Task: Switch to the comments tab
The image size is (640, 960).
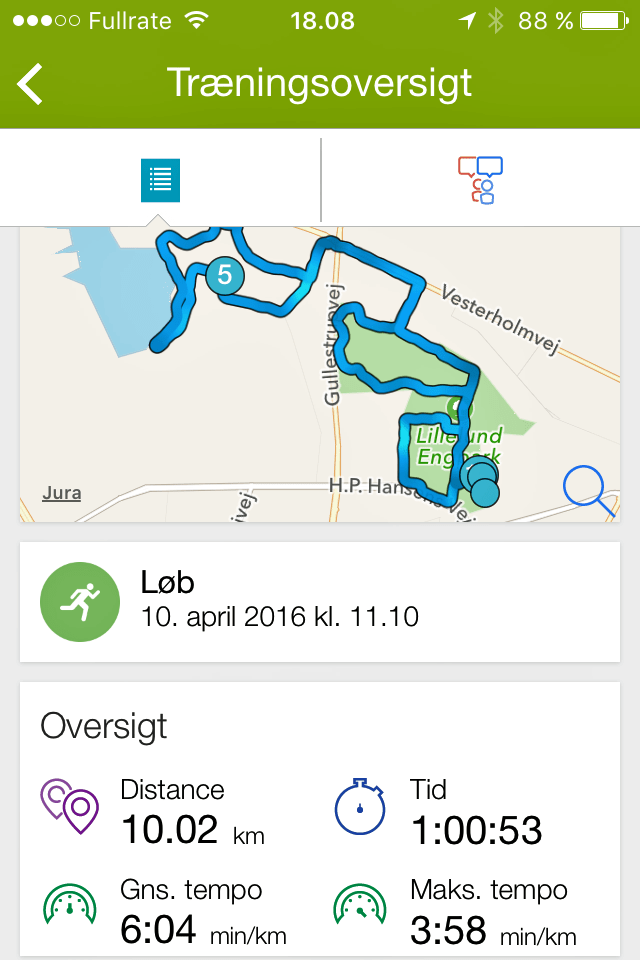Action: pos(480,180)
